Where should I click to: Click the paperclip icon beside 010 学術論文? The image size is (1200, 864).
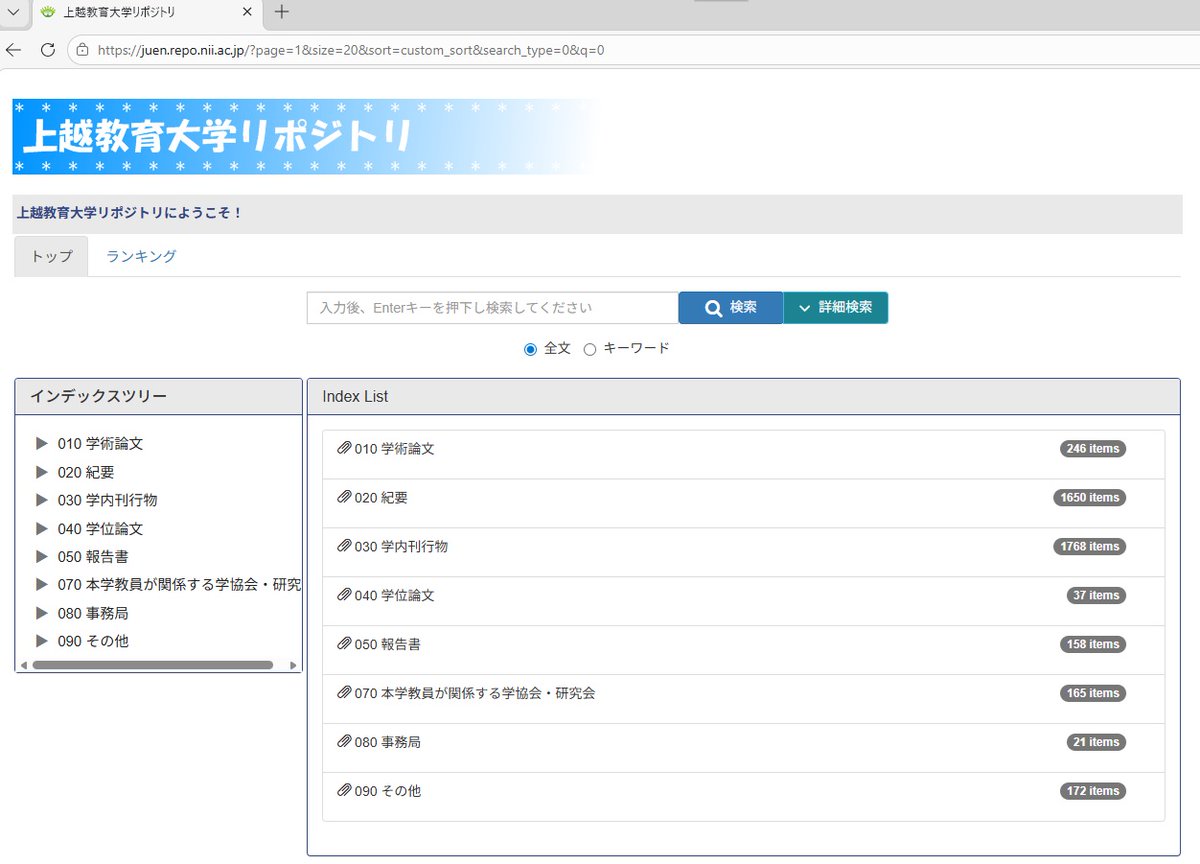pyautogui.click(x=345, y=449)
